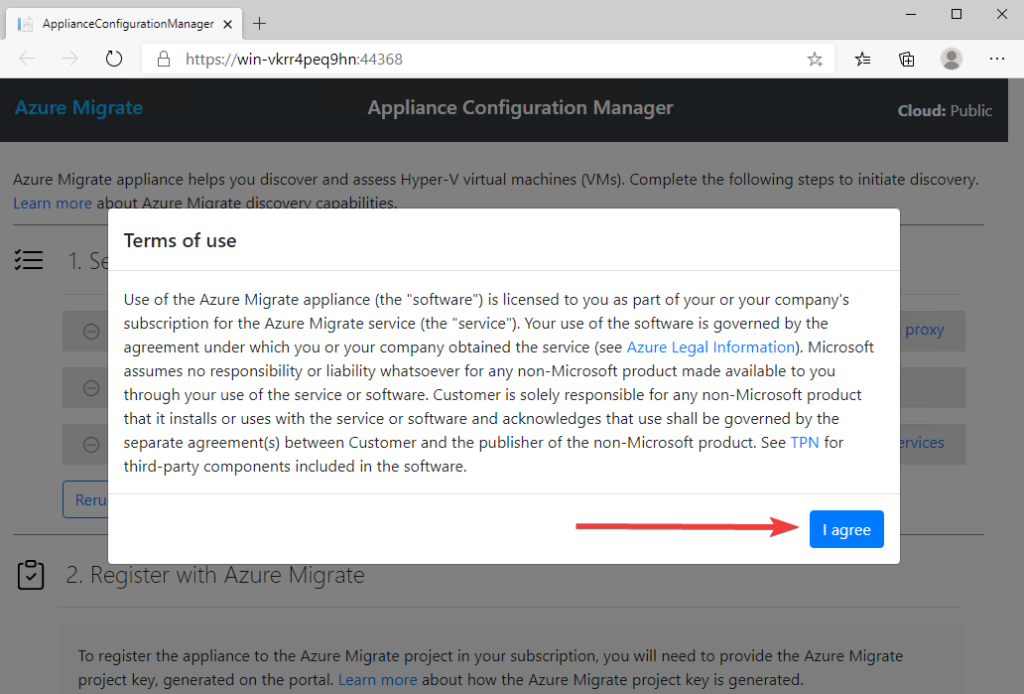
Task: Open the Favorites list icon
Action: pos(863,59)
